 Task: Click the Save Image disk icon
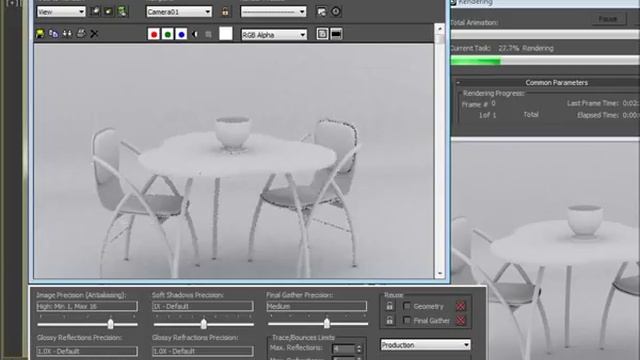coord(40,34)
